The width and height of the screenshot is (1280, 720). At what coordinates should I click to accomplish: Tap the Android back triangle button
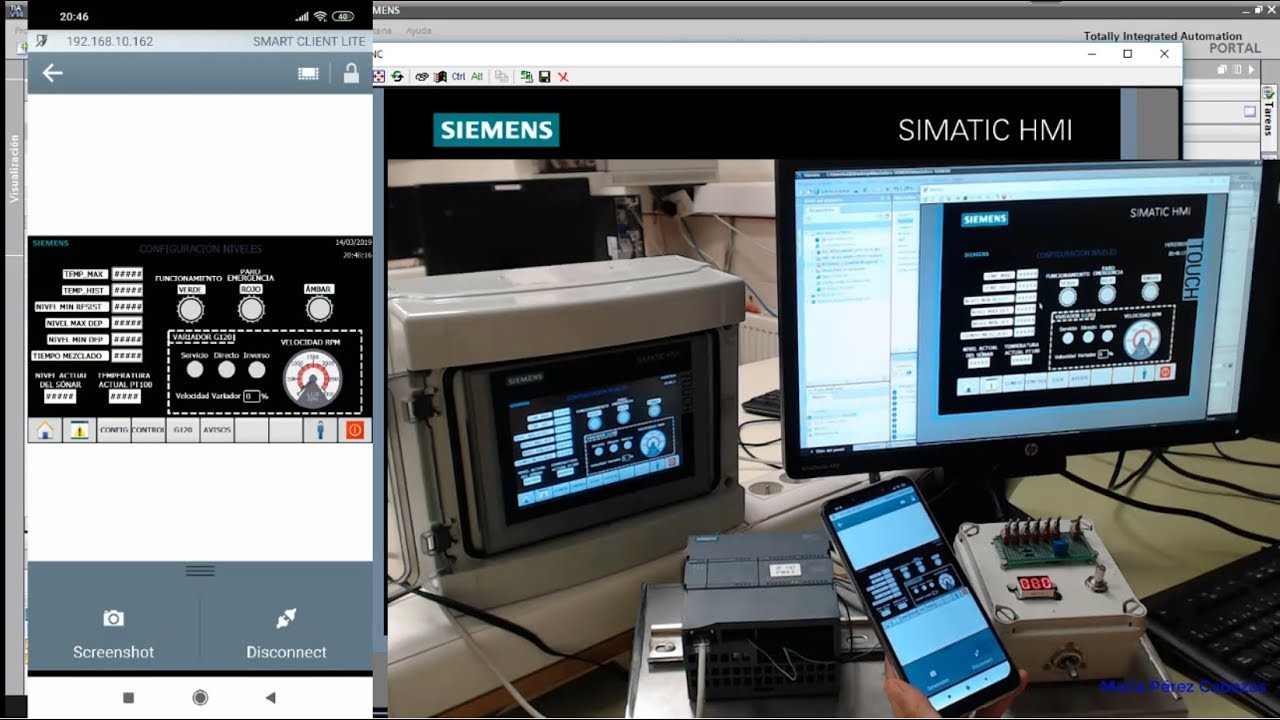point(270,698)
